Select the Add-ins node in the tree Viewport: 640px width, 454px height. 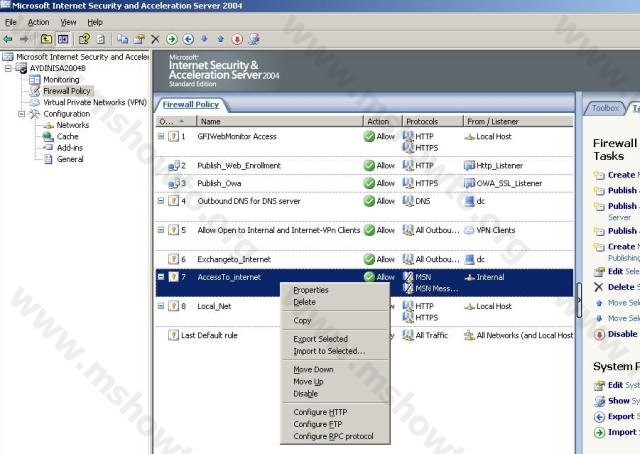pyautogui.click(x=69, y=148)
